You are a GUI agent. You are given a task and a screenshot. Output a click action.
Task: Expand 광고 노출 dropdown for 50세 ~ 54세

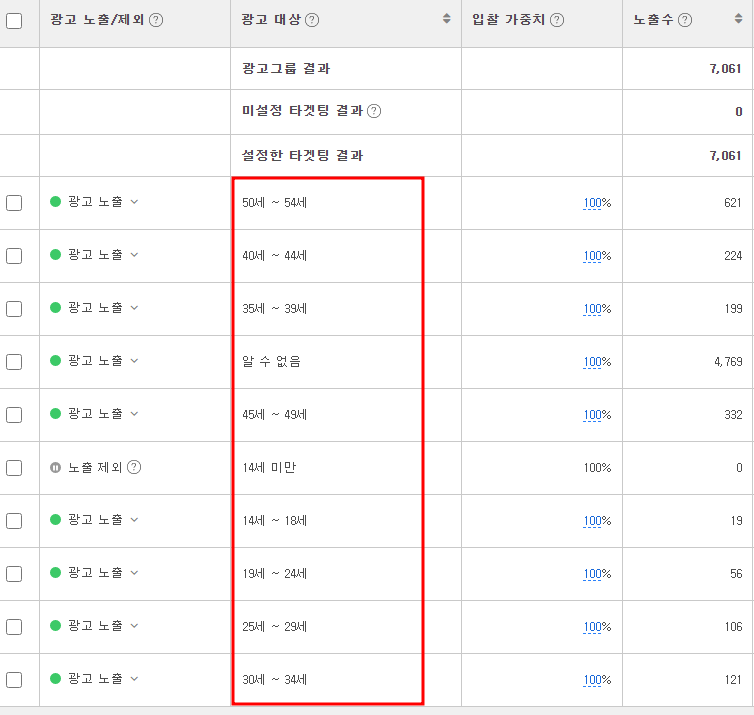point(135,202)
